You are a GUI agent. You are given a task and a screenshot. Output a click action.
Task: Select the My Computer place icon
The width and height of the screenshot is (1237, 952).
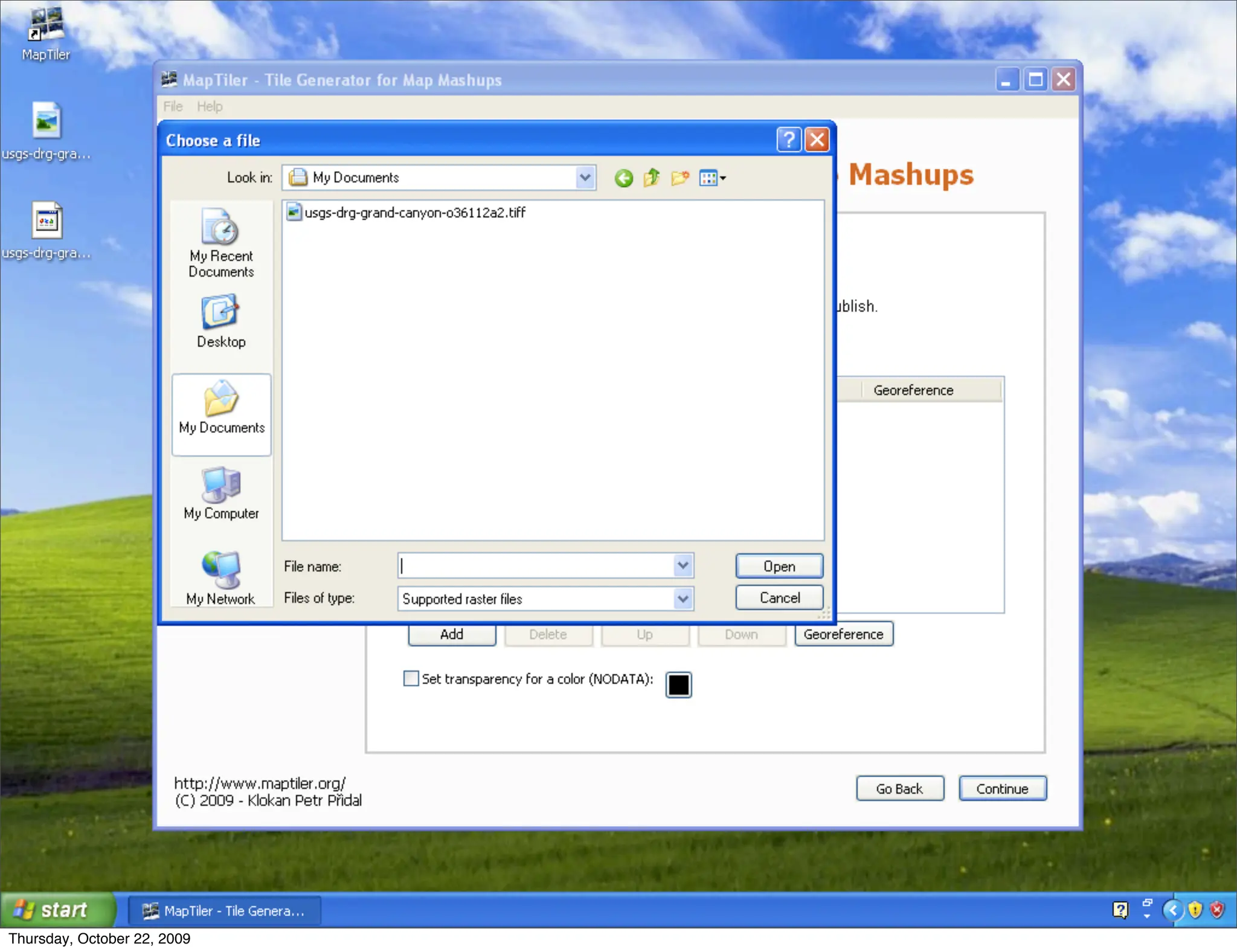(221, 494)
